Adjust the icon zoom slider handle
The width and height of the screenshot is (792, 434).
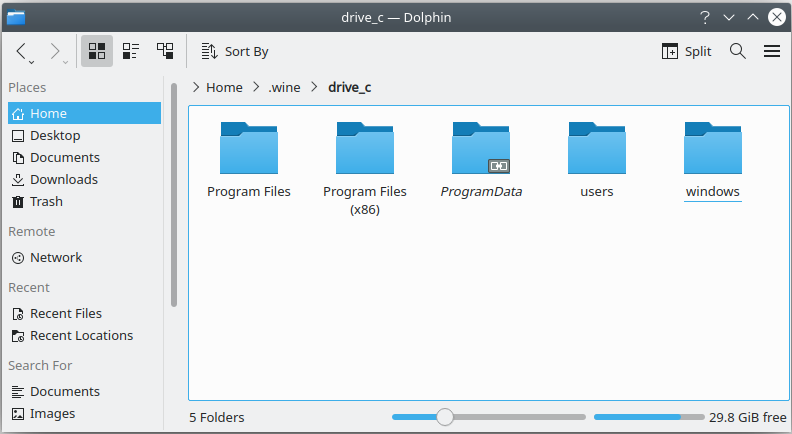pos(444,417)
